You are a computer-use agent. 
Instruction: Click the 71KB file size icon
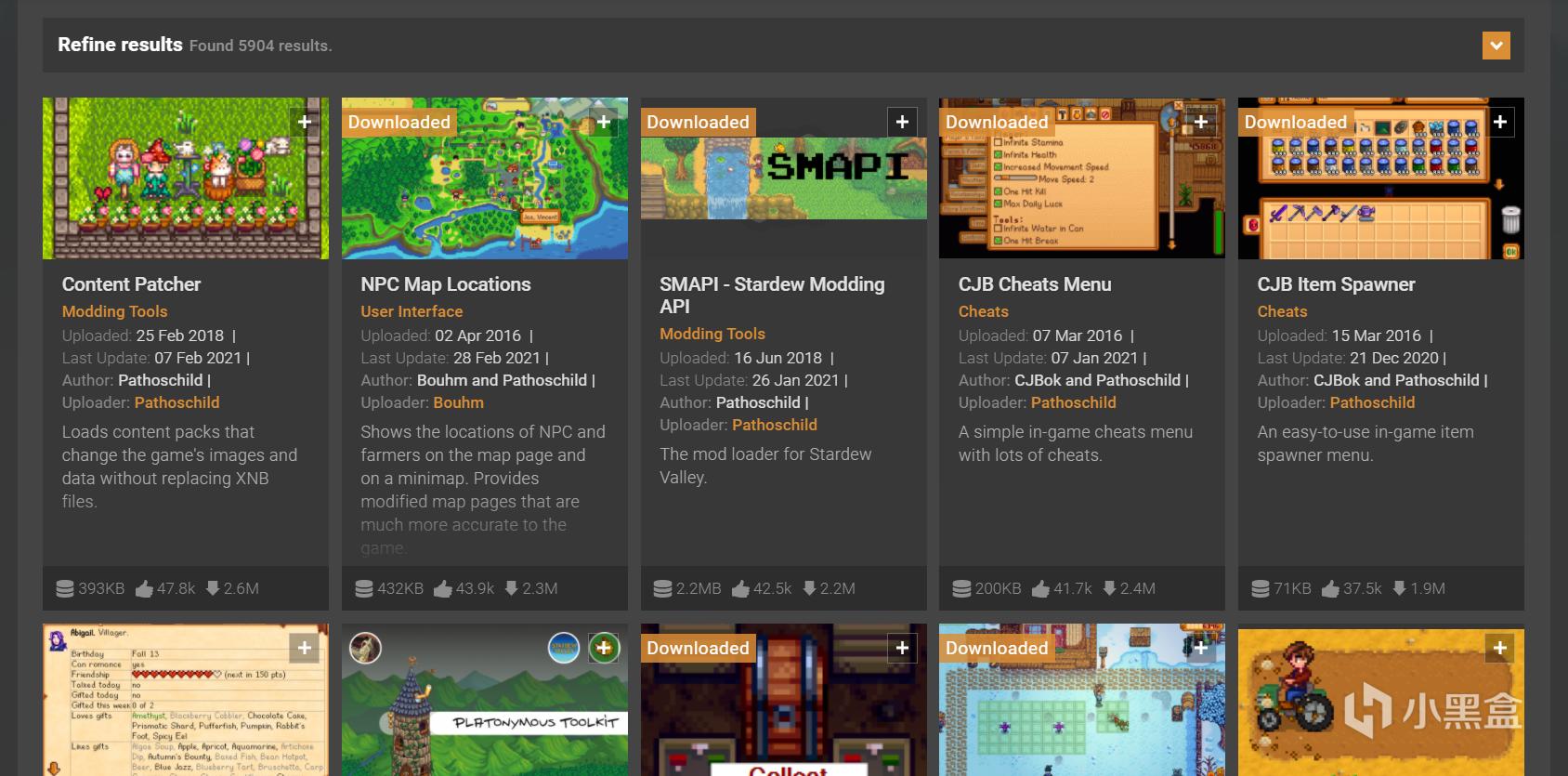click(x=1261, y=588)
